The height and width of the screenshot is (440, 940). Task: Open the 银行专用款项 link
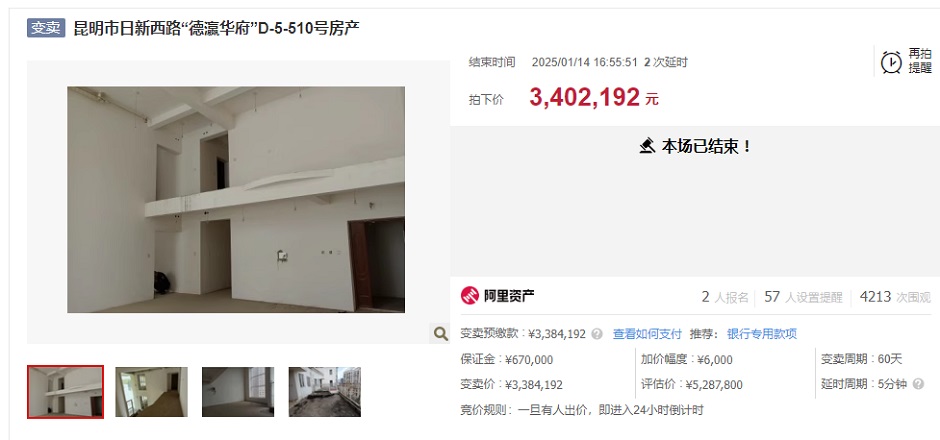coord(762,334)
